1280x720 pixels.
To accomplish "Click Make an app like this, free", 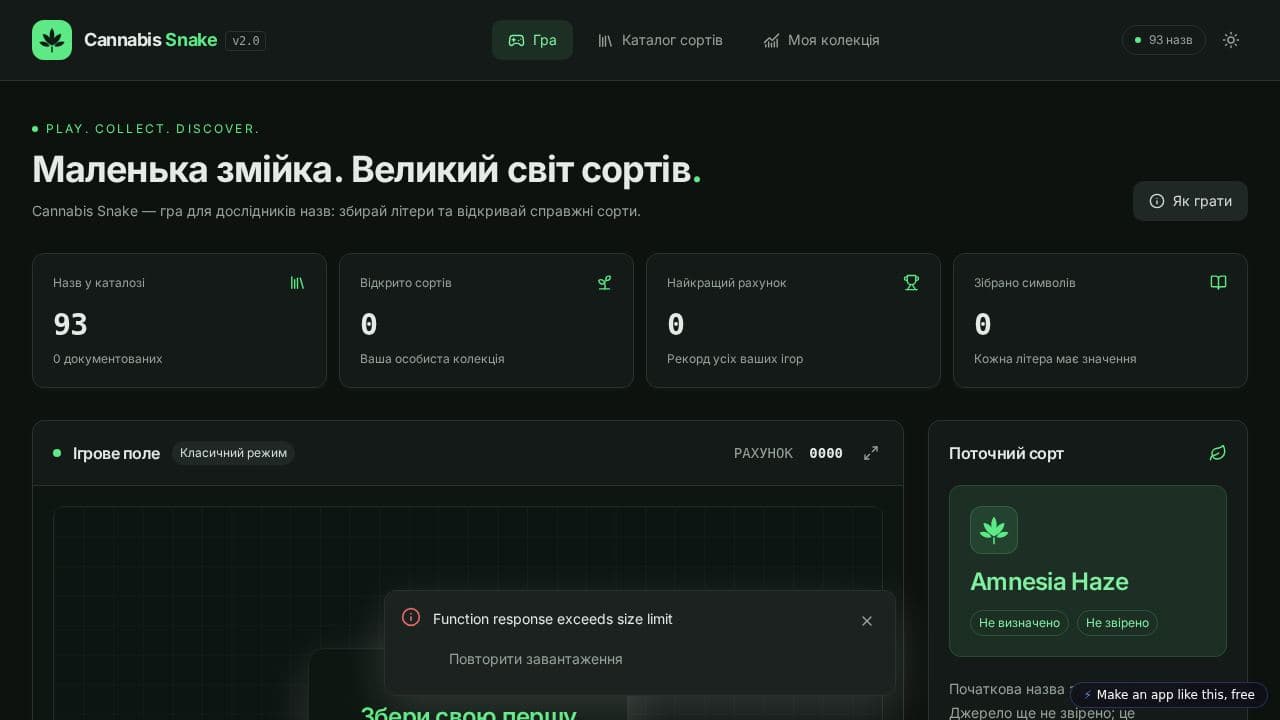I will [x=1169, y=695].
